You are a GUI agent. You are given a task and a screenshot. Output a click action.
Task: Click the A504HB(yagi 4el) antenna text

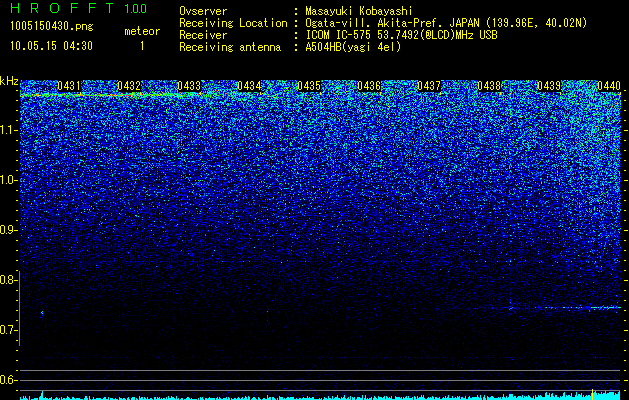click(353, 47)
